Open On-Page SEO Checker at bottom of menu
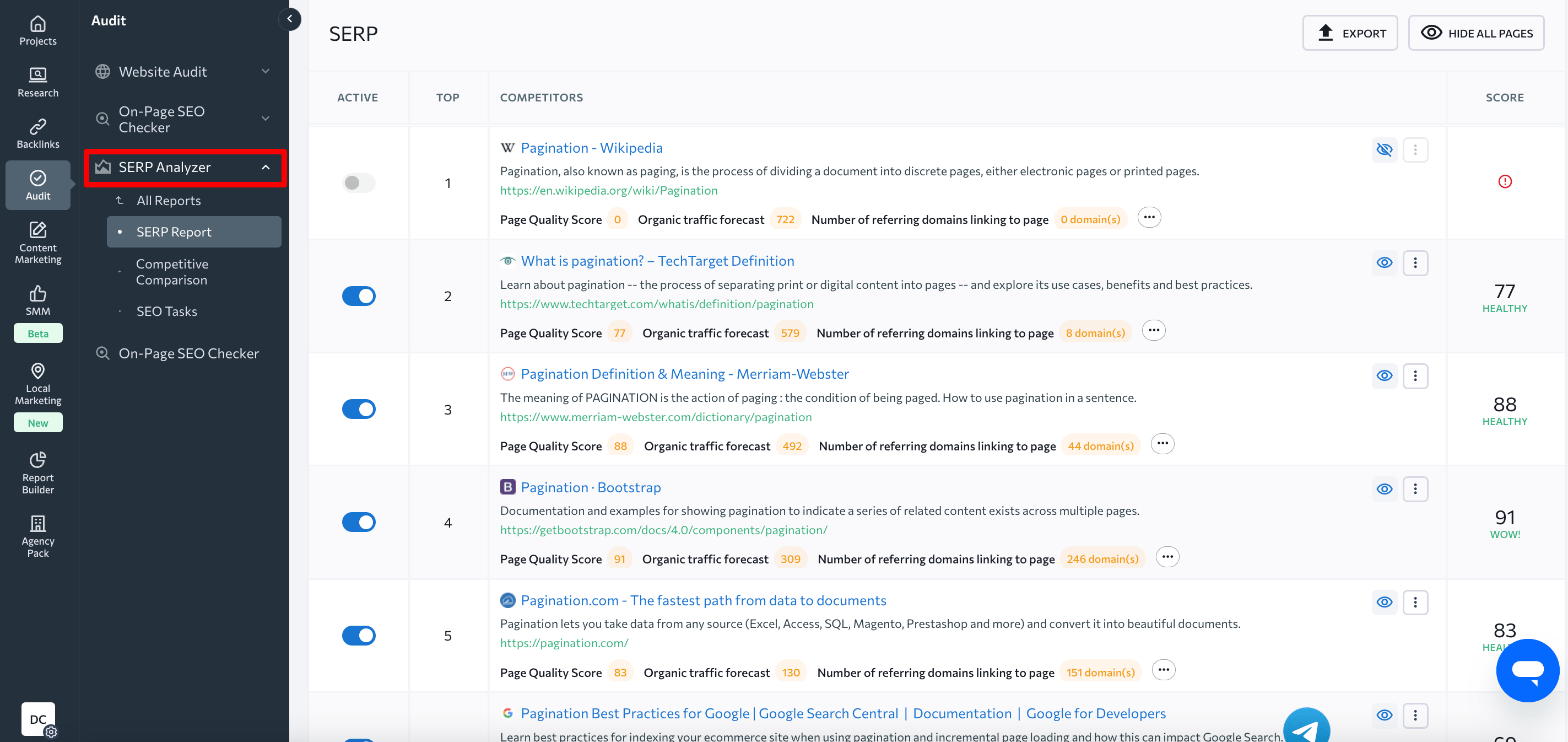1568x742 pixels. (188, 353)
